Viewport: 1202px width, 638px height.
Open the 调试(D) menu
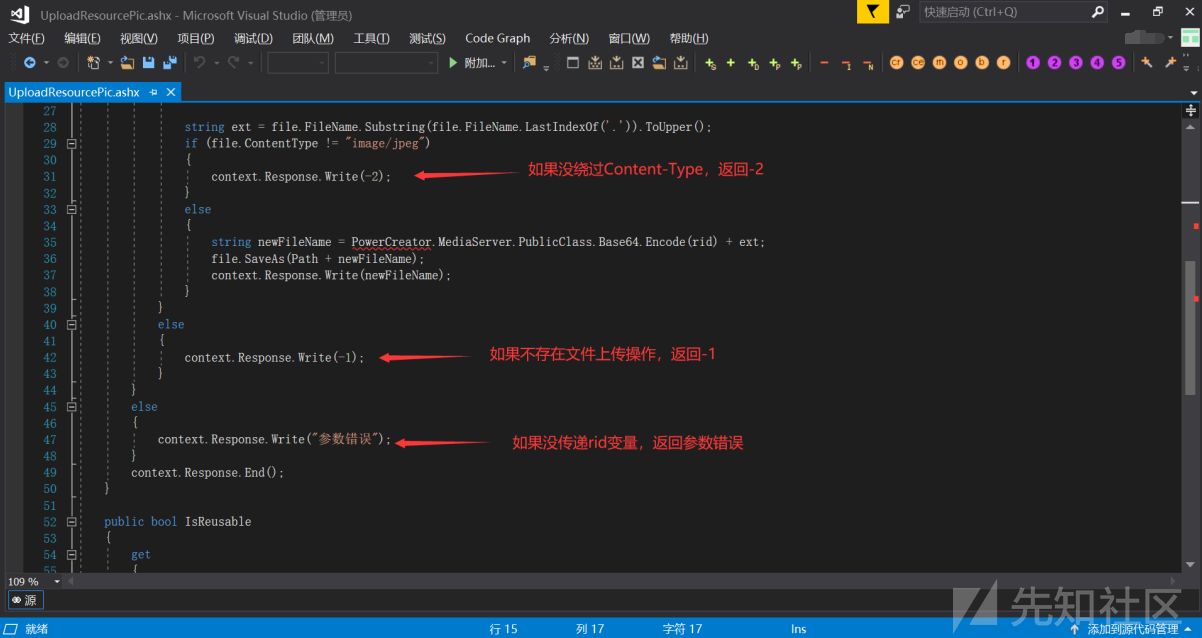coord(253,38)
